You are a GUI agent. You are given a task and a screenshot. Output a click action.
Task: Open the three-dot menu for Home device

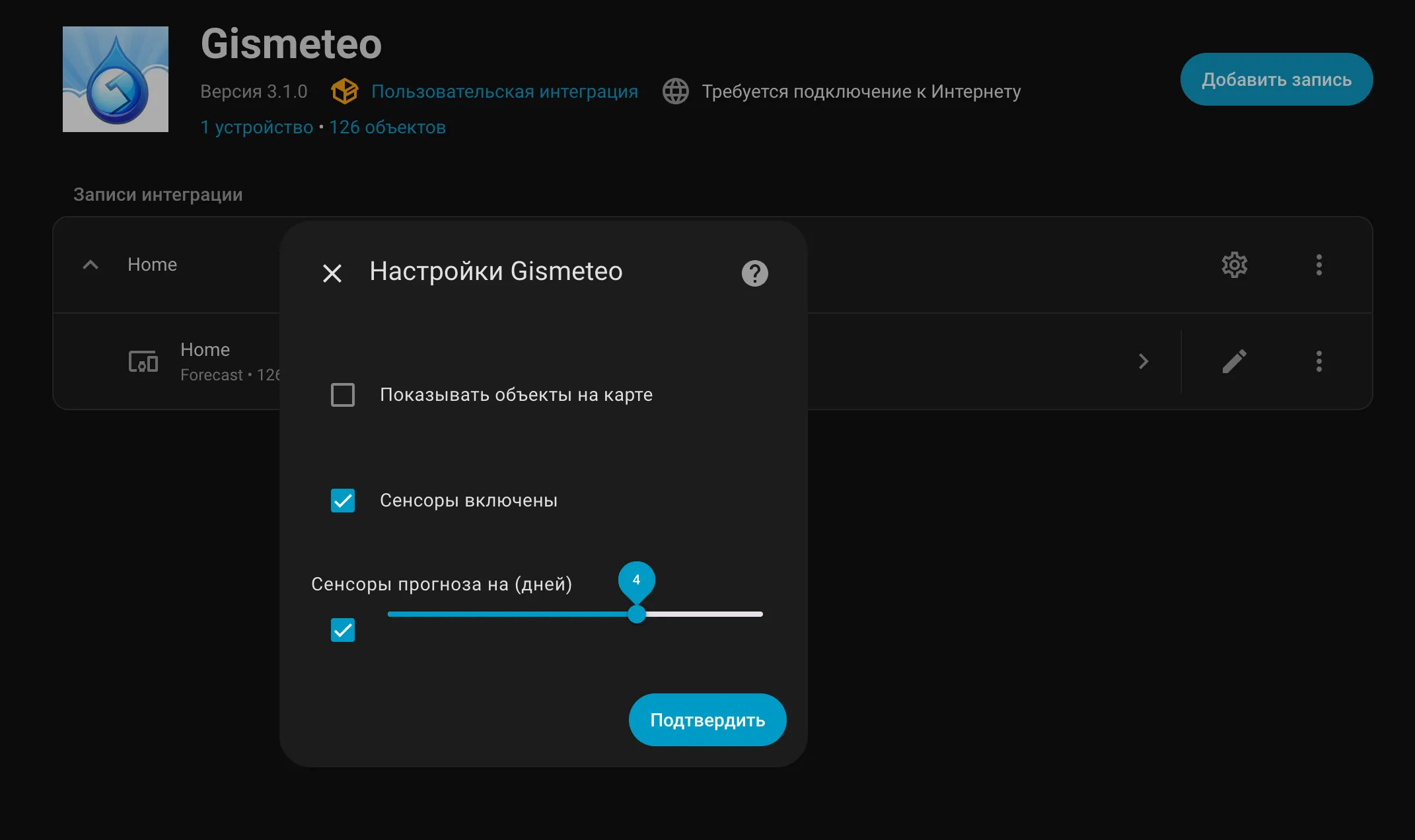1319,361
